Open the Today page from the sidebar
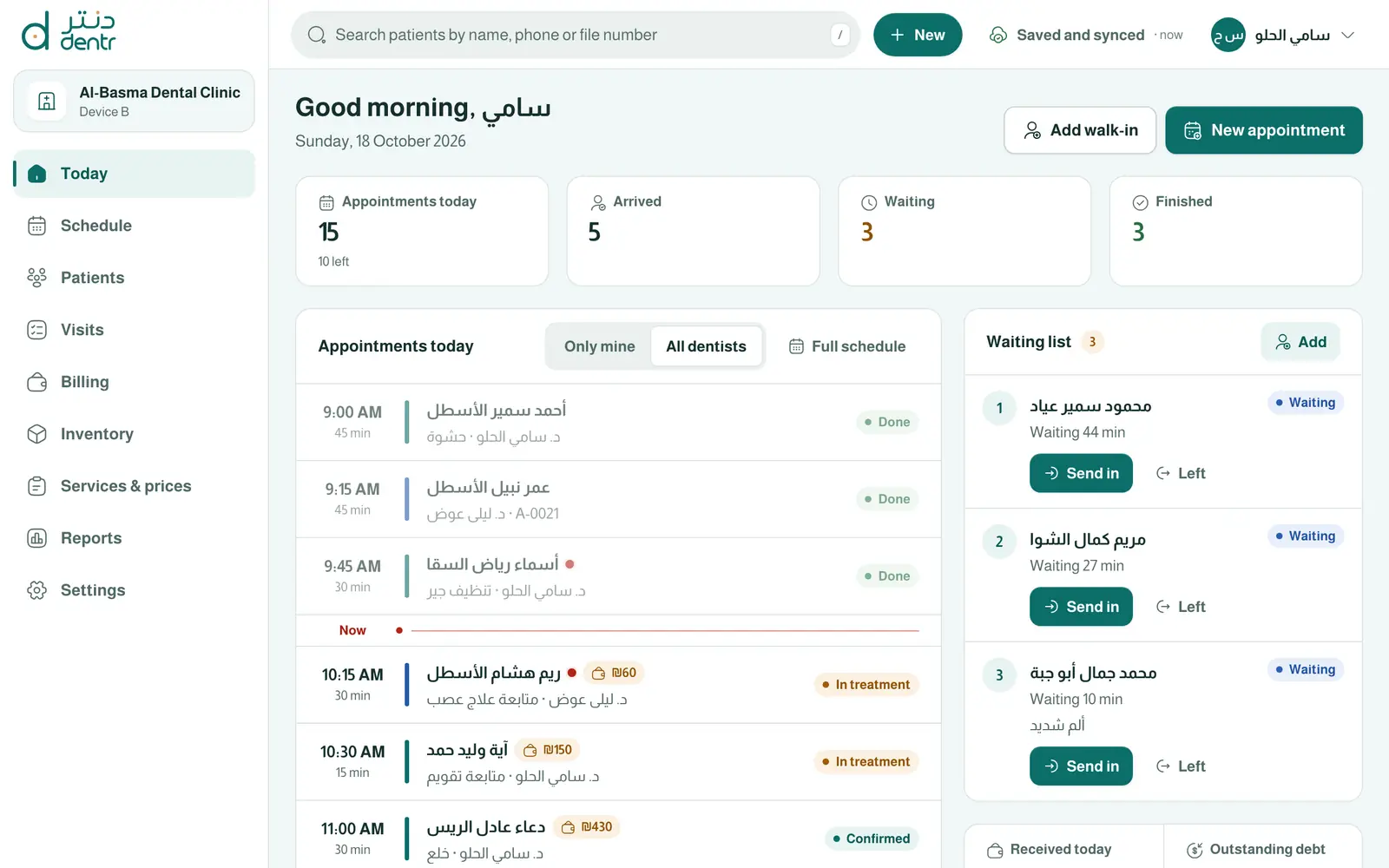 (x=135, y=174)
